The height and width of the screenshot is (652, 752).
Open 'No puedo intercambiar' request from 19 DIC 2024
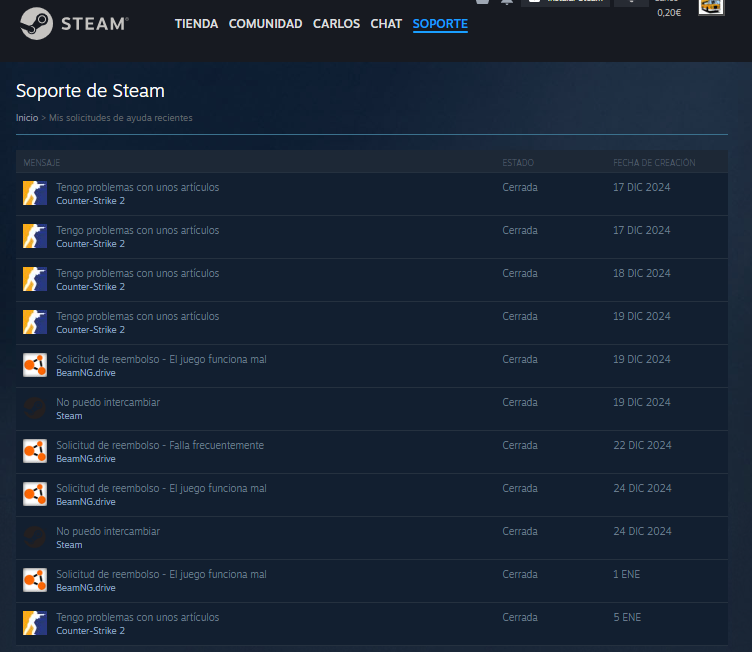[108, 402]
